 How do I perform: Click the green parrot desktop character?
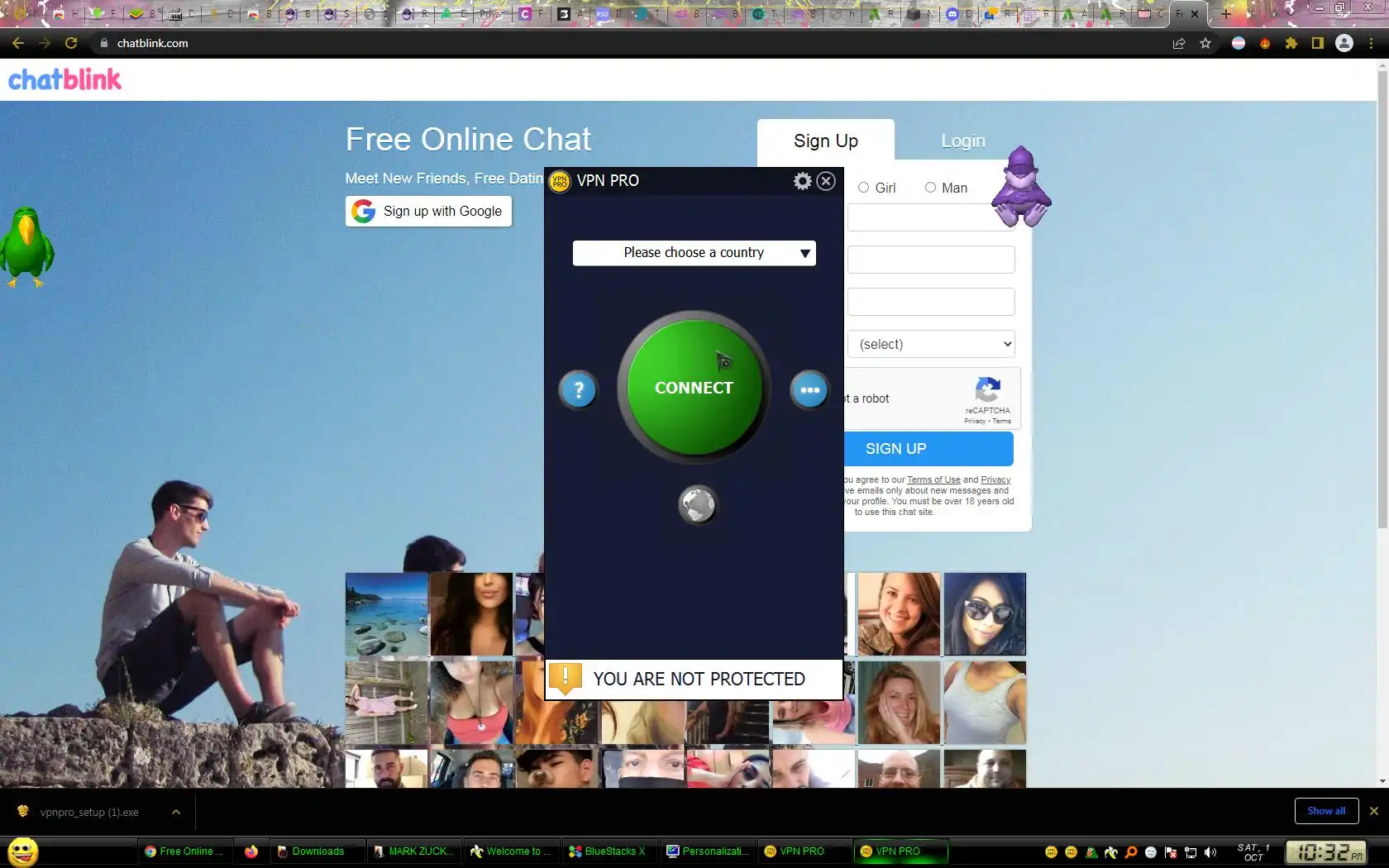pyautogui.click(x=27, y=247)
